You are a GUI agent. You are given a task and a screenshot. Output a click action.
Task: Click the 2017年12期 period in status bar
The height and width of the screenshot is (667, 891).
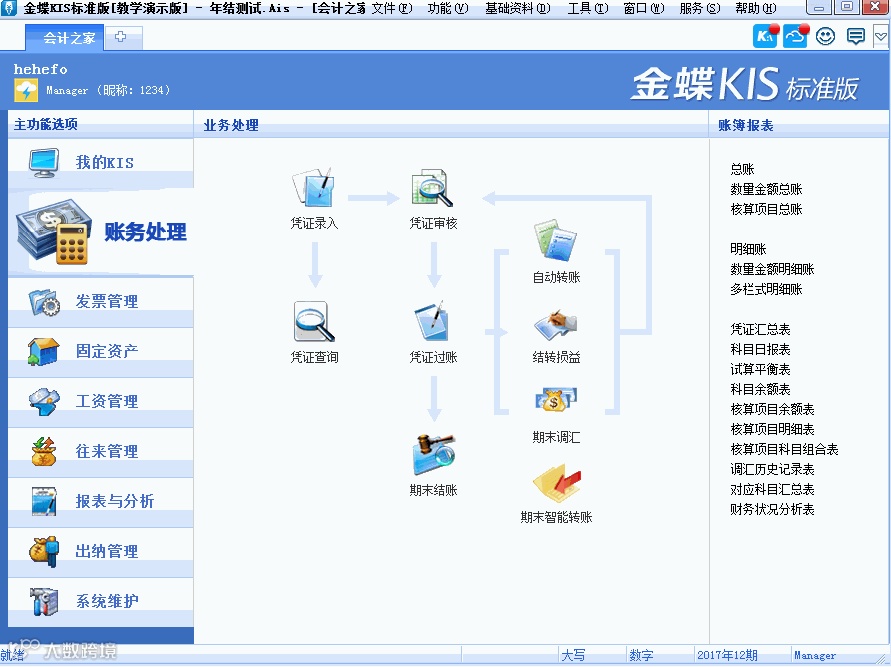coord(727,655)
